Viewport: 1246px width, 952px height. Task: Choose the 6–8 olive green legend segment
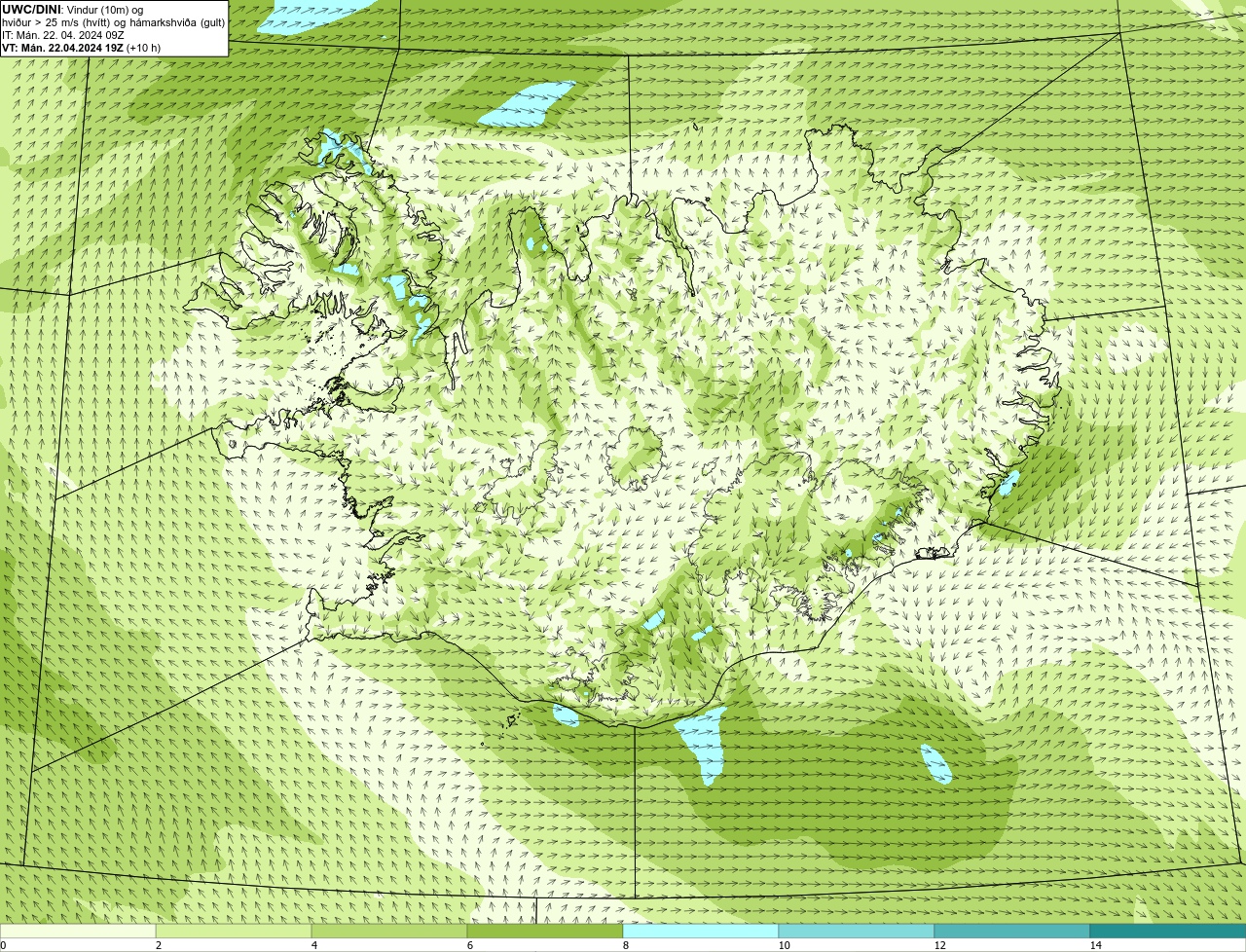[x=545, y=931]
